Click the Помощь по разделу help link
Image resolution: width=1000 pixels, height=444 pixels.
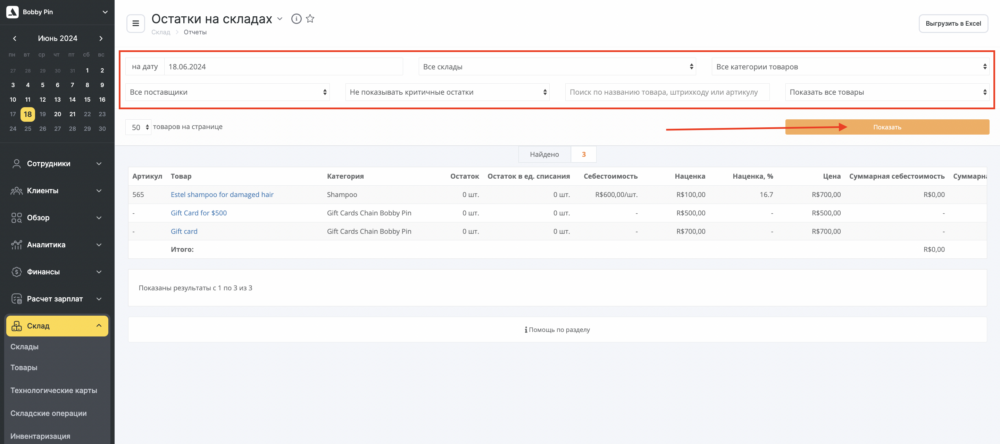point(557,330)
